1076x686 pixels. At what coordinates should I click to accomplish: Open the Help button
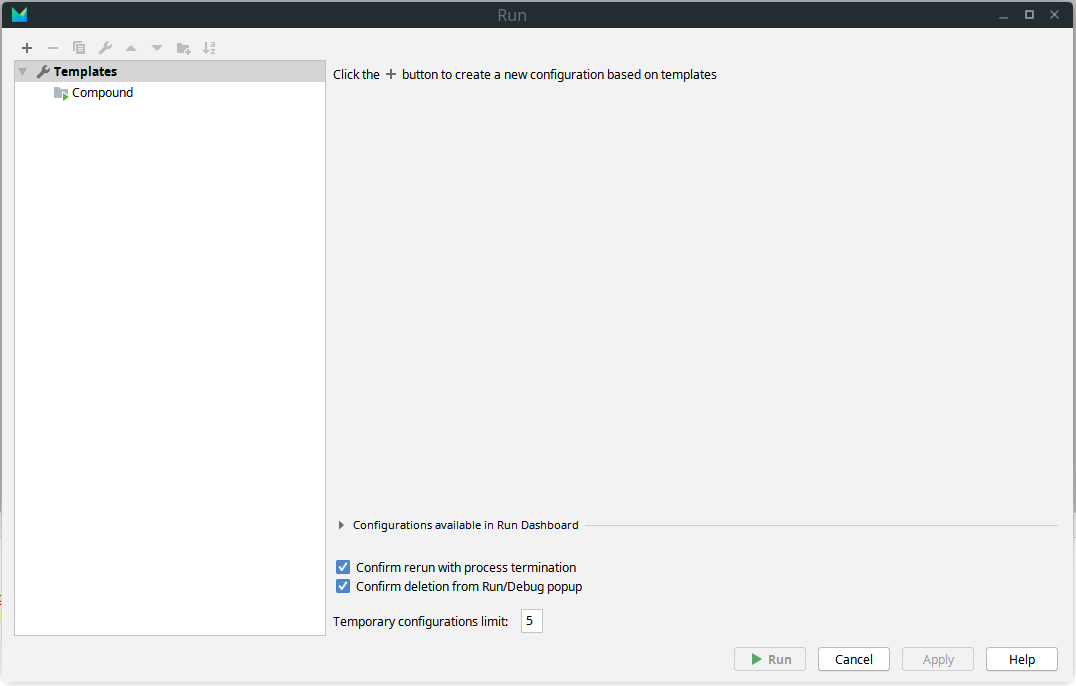tap(1021, 659)
